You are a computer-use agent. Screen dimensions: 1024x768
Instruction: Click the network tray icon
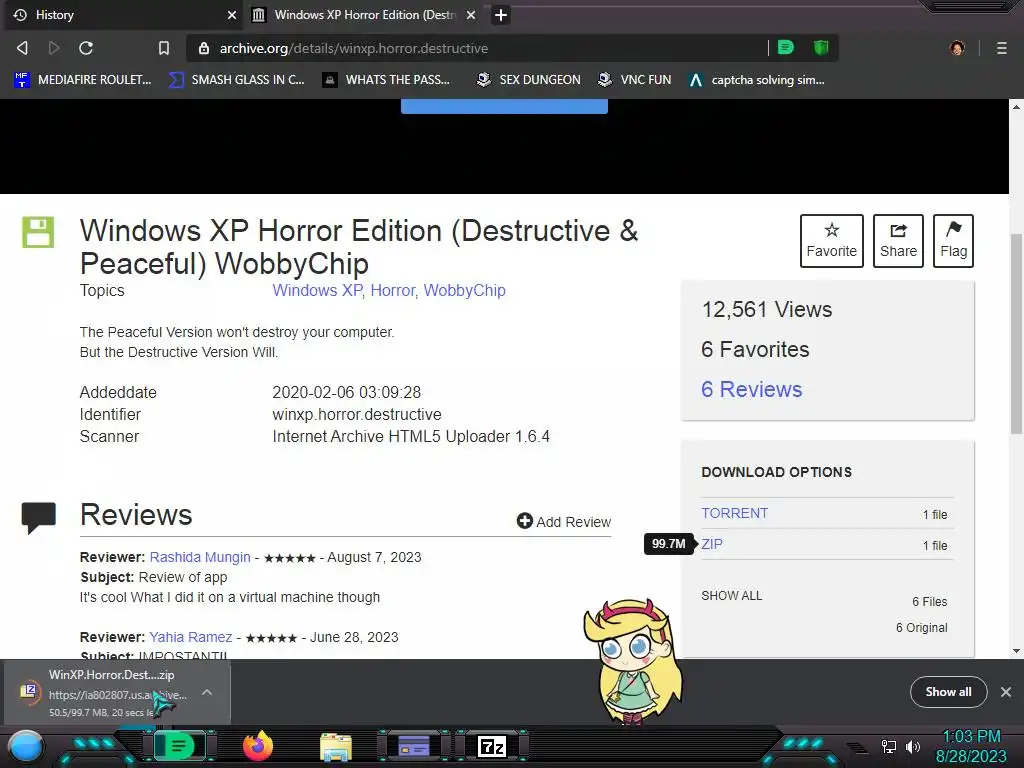pos(888,746)
